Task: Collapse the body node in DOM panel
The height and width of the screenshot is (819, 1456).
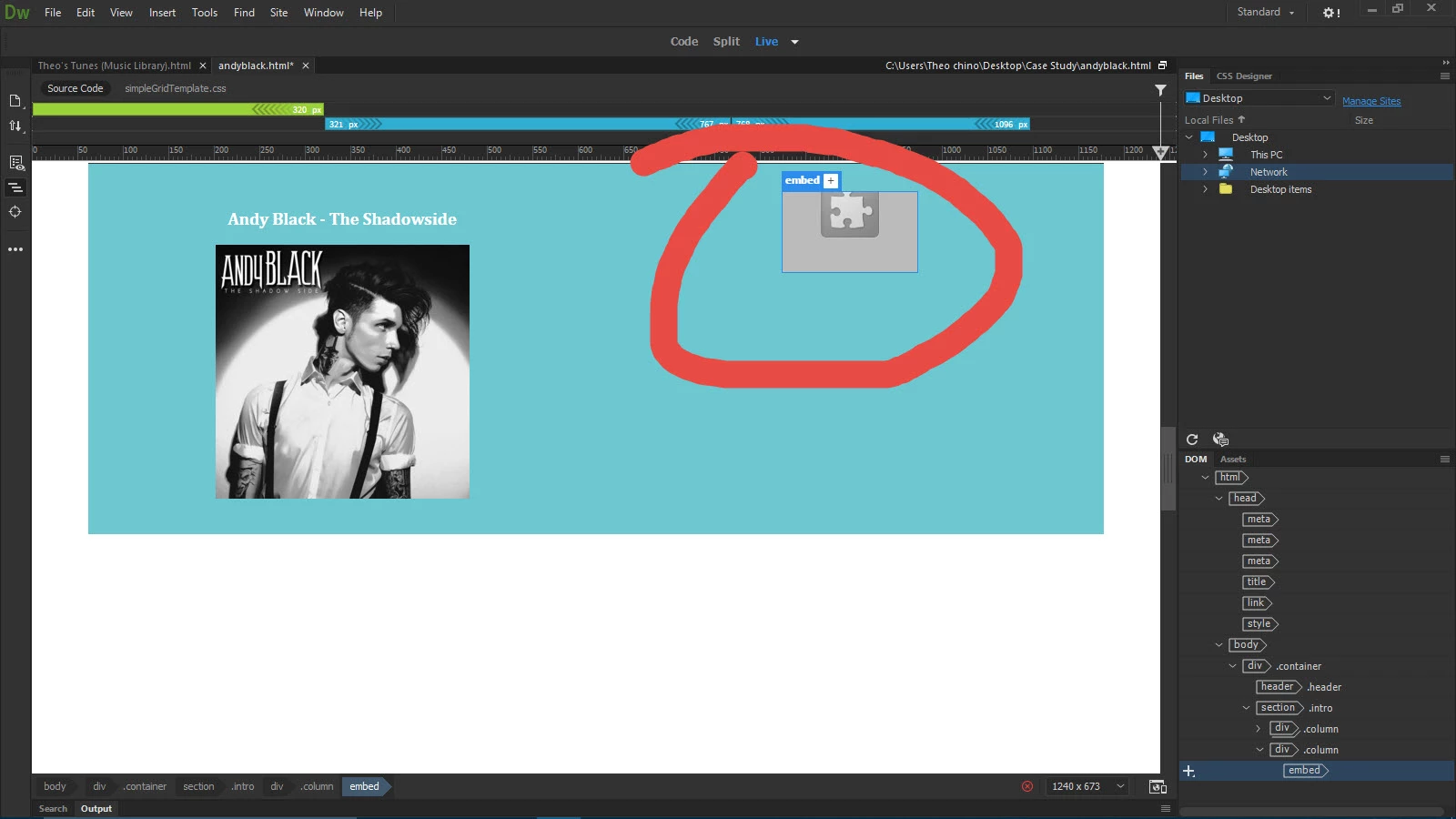Action: [x=1219, y=645]
